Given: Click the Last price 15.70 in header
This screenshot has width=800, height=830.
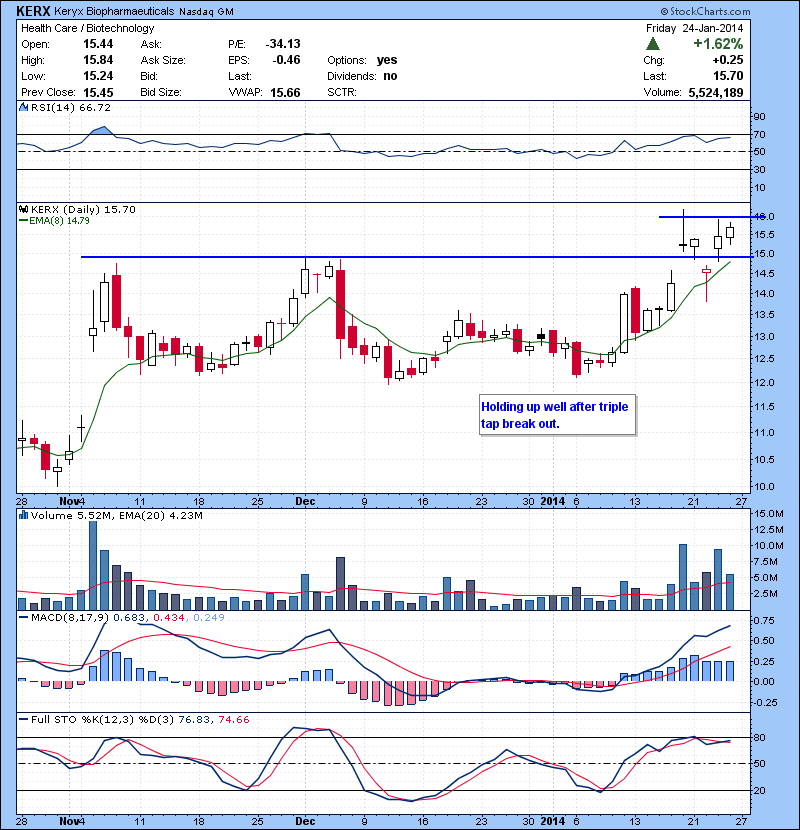Looking at the screenshot, I should click(x=728, y=76).
